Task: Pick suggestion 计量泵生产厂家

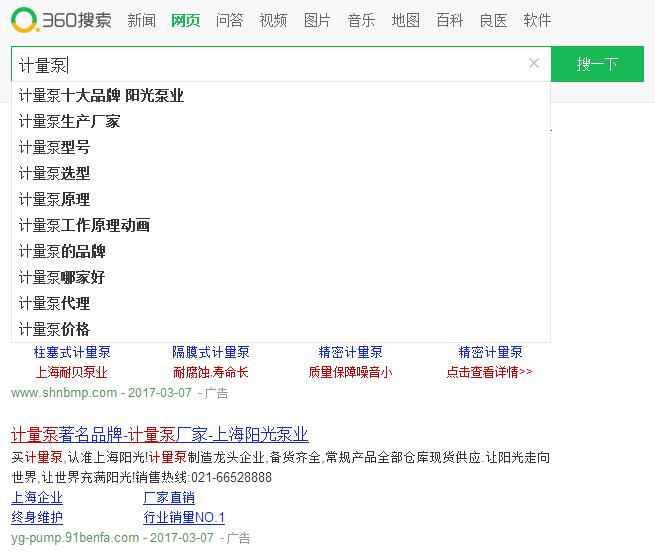Action: click(x=281, y=122)
